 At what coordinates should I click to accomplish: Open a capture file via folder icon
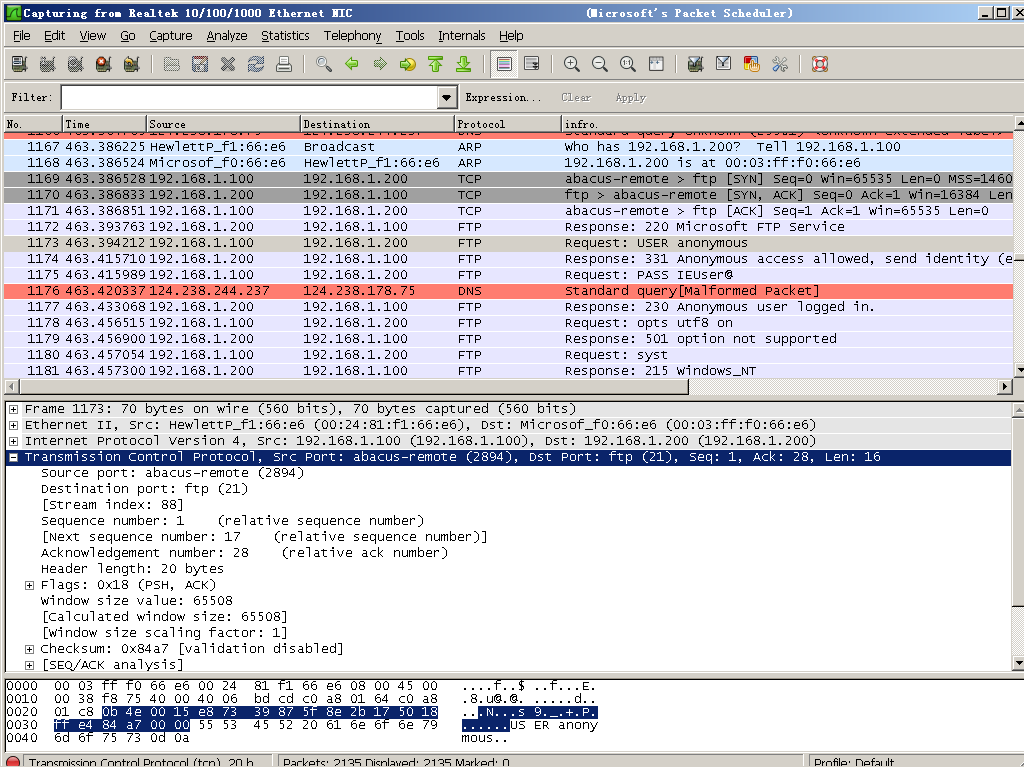pyautogui.click(x=172, y=64)
